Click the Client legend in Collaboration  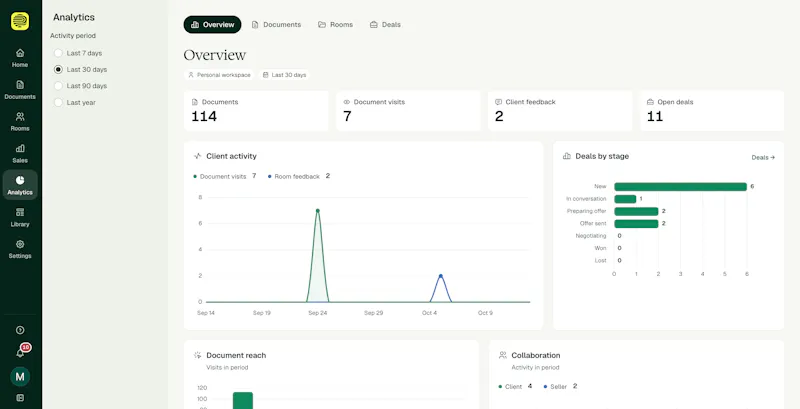click(x=515, y=387)
